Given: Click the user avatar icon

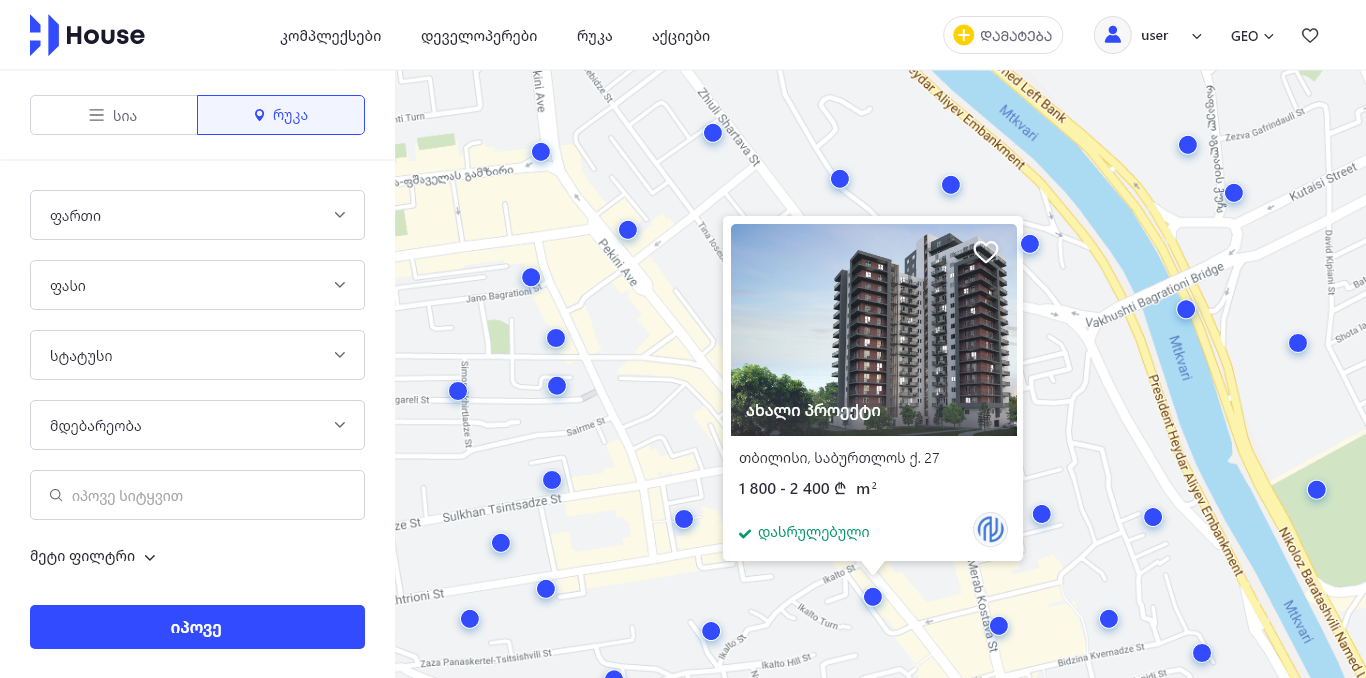Looking at the screenshot, I should tap(1112, 35).
